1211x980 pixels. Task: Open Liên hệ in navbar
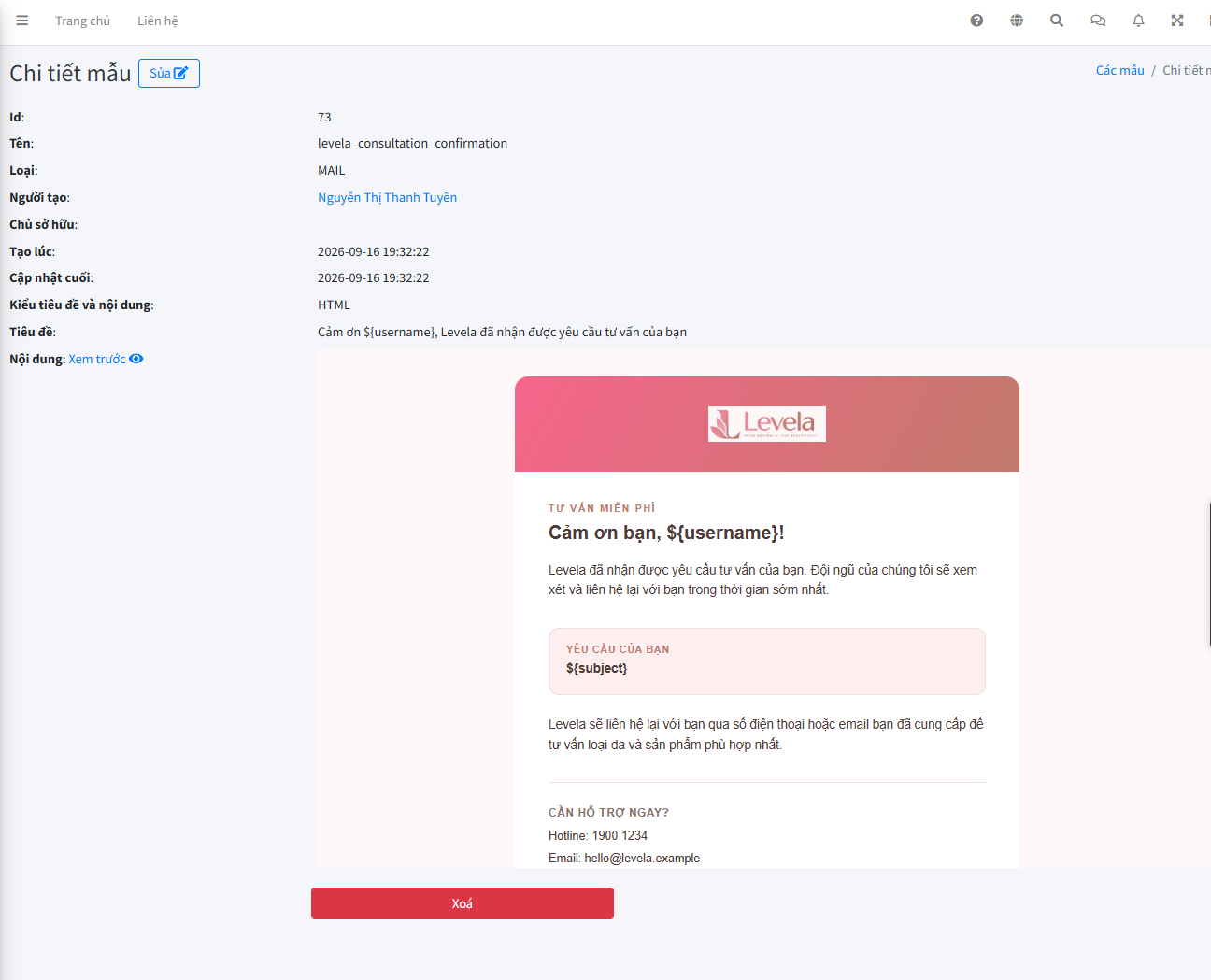click(158, 21)
